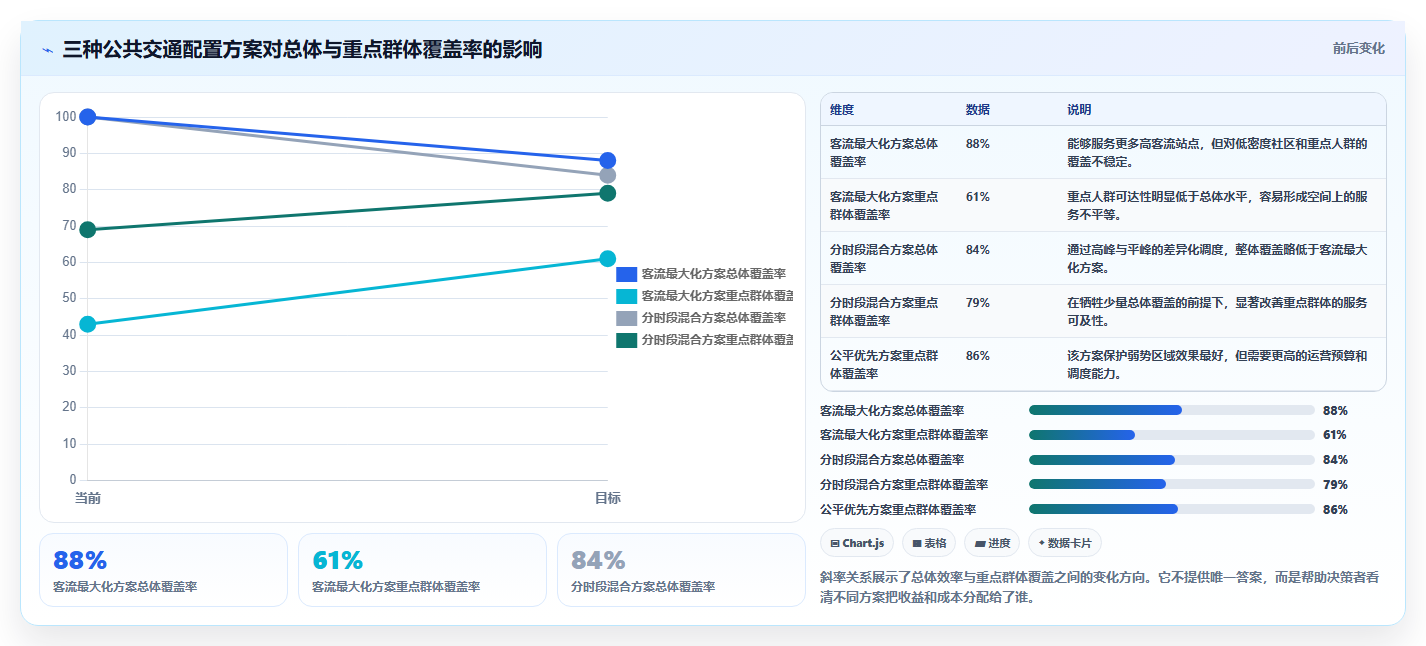The height and width of the screenshot is (646, 1426).
Task: Click the blue data point at 当前 100
Action: (88, 117)
